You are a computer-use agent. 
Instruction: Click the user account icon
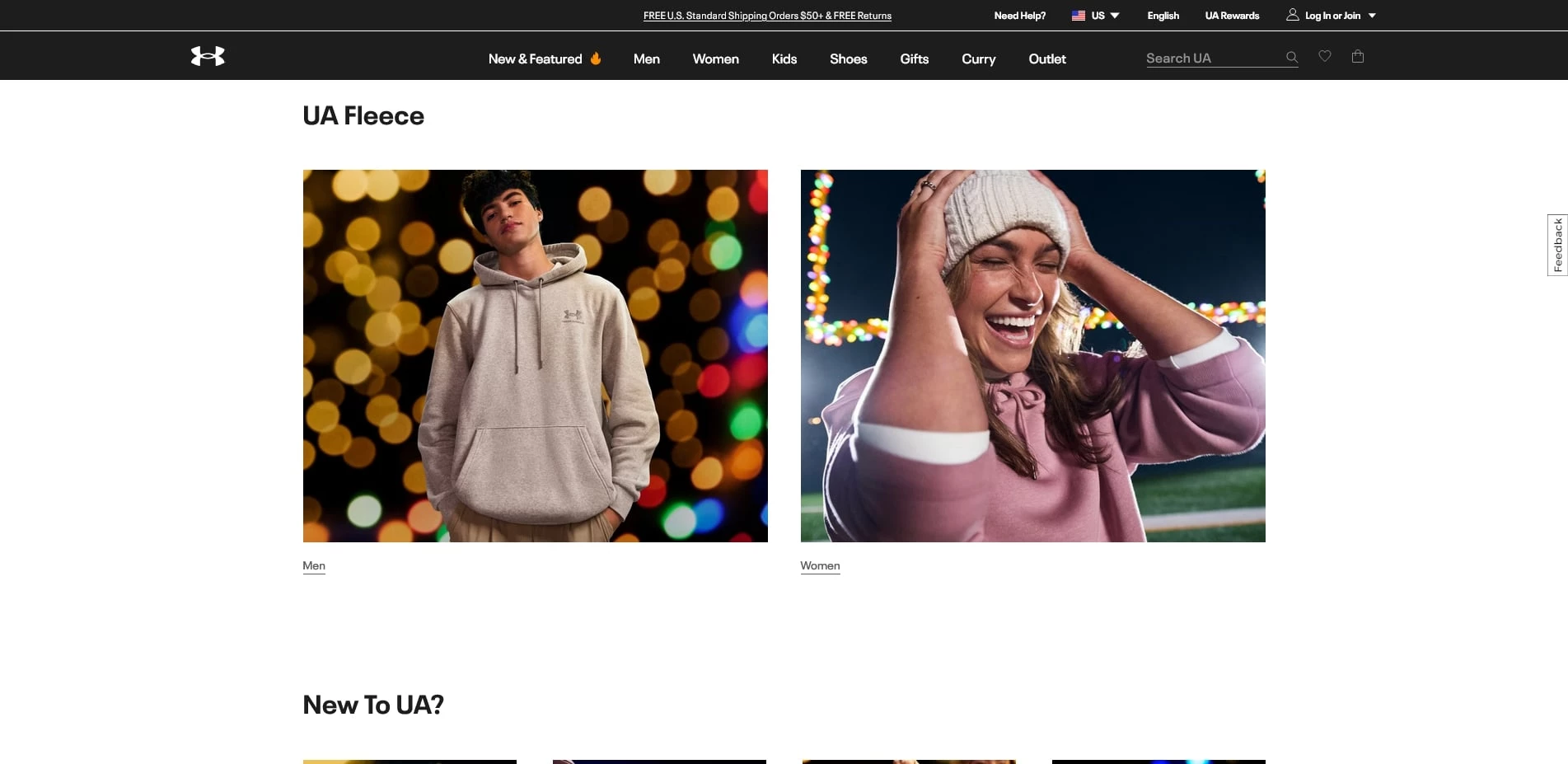pyautogui.click(x=1292, y=15)
